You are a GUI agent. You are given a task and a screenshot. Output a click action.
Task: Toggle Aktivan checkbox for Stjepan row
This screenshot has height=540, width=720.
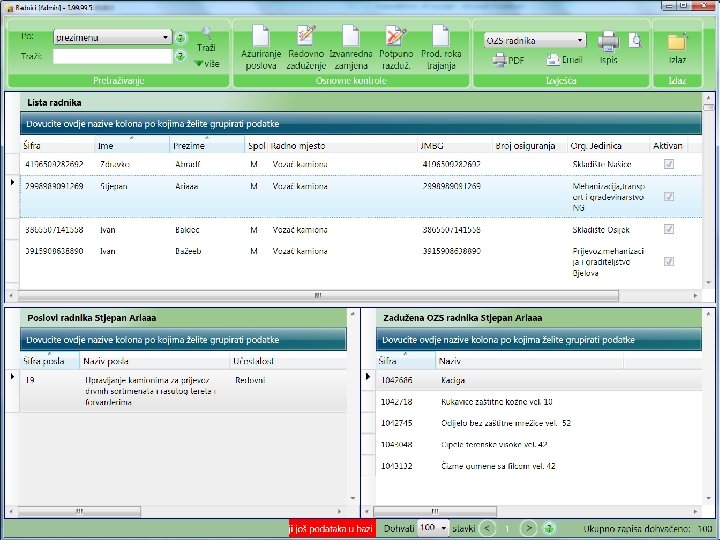pyautogui.click(x=669, y=197)
